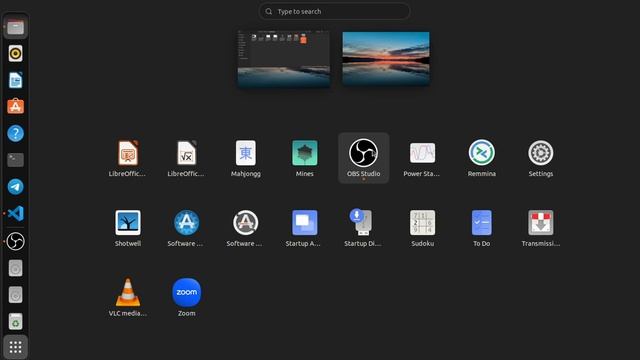Launch the Startup Applications app
Image resolution: width=640 pixels, height=360 pixels.
304,228
